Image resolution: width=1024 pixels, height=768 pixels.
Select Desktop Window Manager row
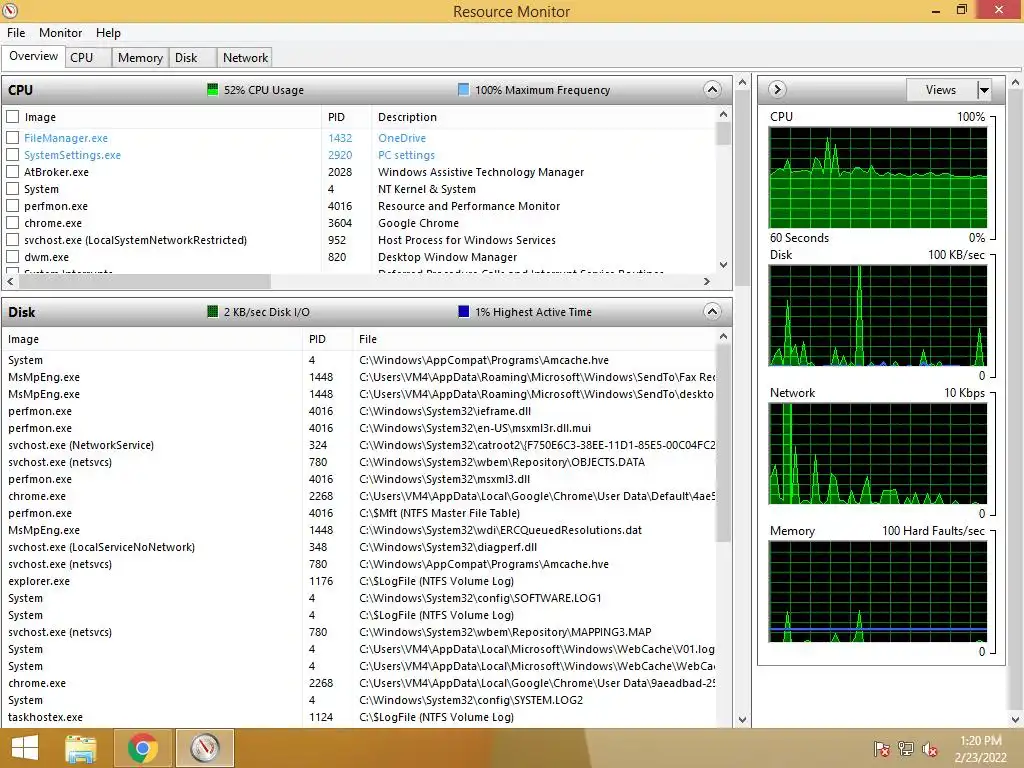pos(359,257)
